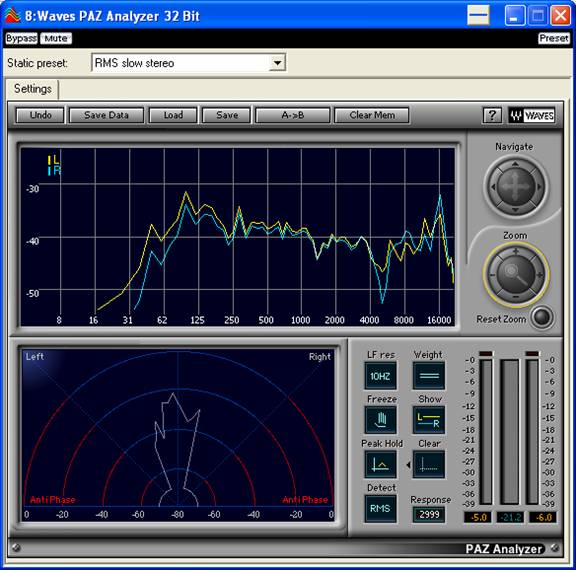Click the center Navigate cross pad
This screenshot has width=576, height=570.
[x=516, y=187]
